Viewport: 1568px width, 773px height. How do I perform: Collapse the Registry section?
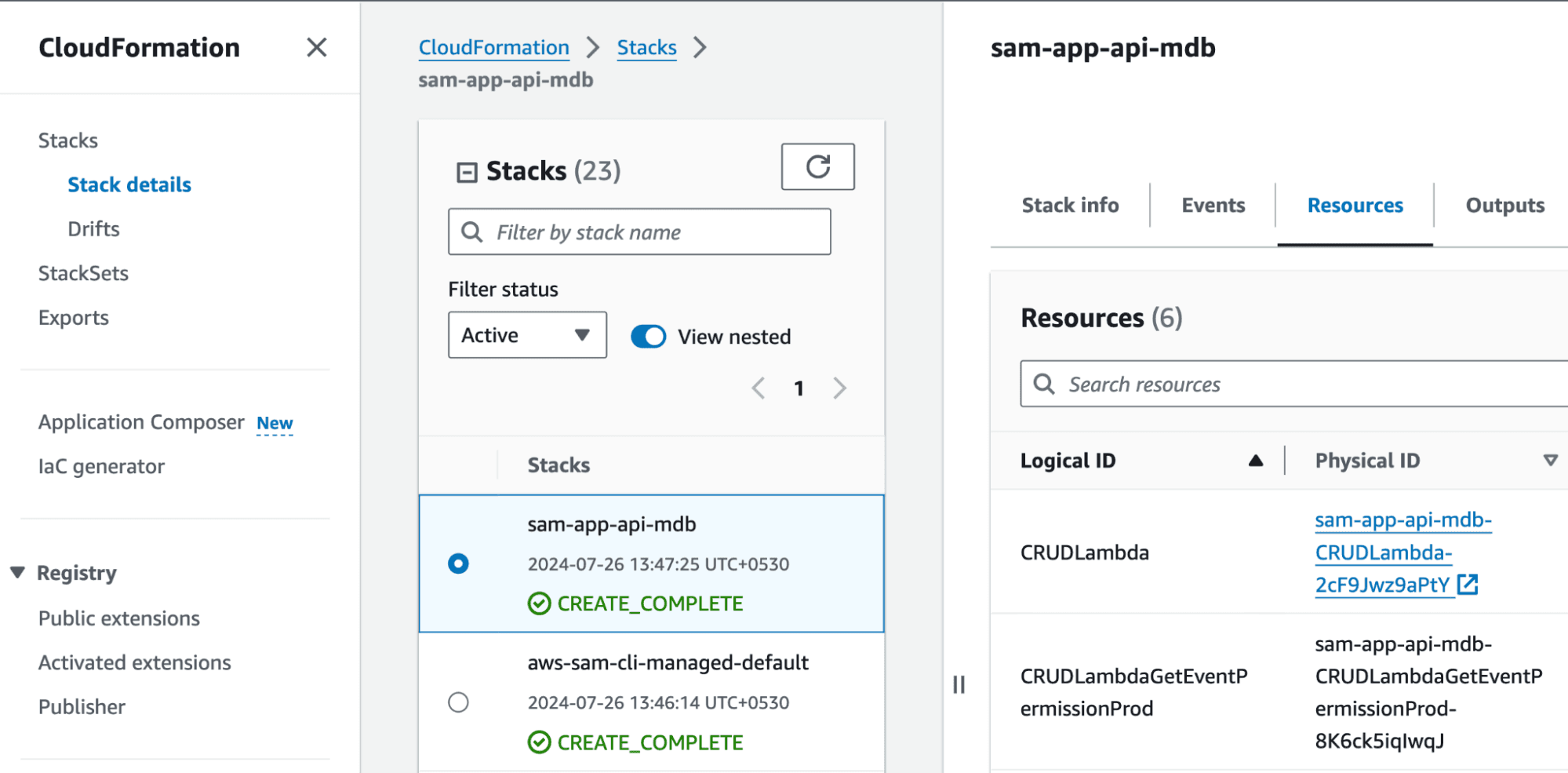(17, 572)
